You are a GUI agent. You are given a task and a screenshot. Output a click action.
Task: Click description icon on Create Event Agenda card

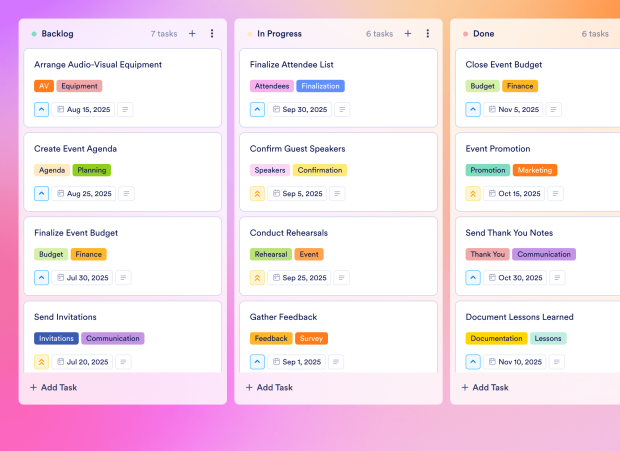click(x=126, y=194)
